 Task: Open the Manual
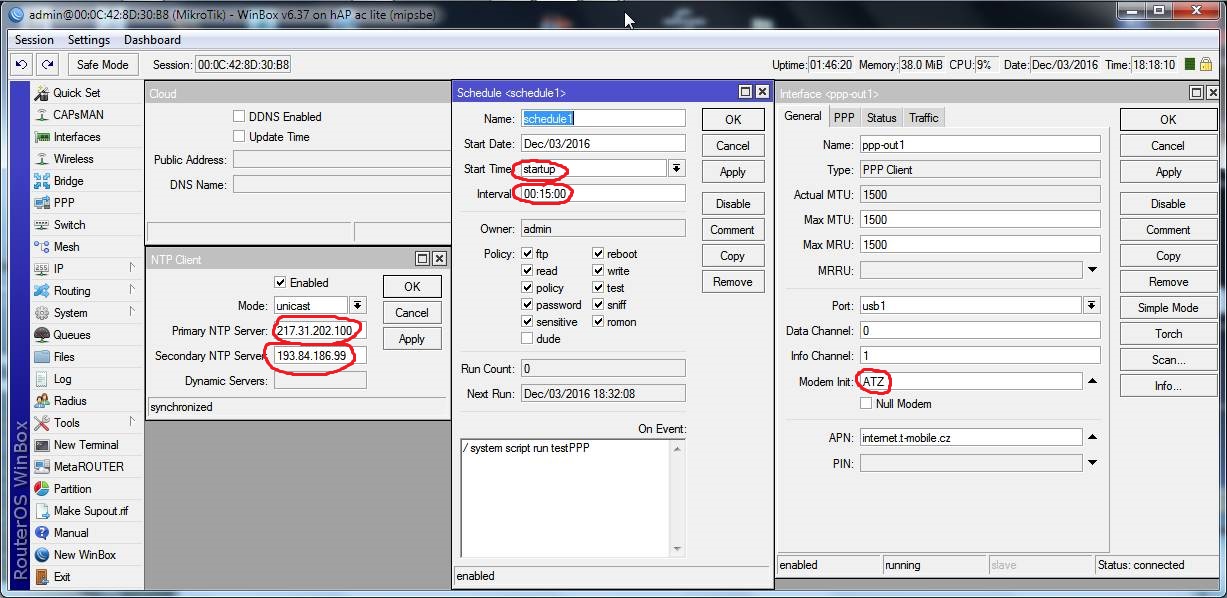click(71, 533)
